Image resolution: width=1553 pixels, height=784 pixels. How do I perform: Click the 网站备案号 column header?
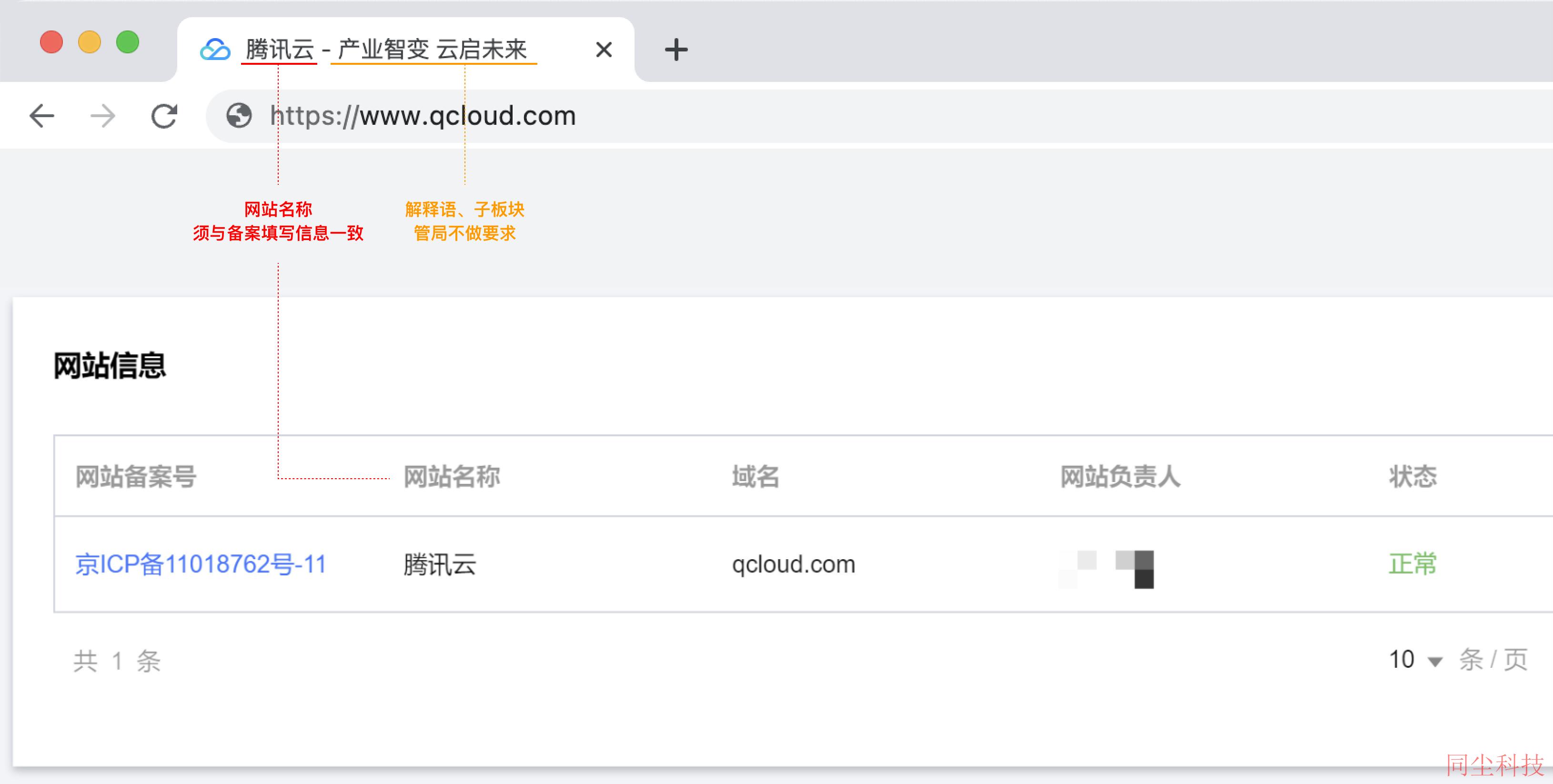(x=136, y=476)
